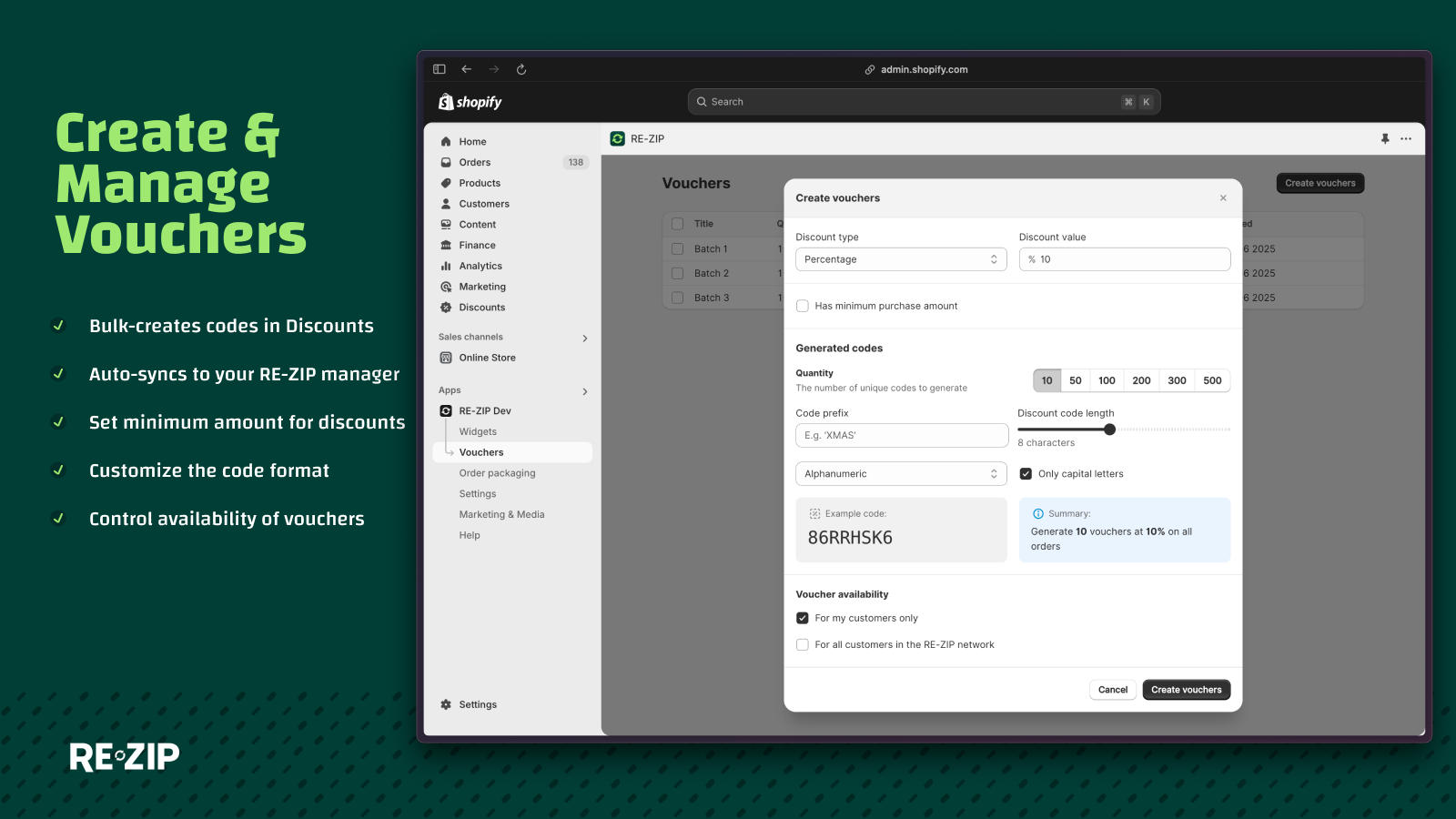Toggle the browser sidebar panel icon
The image size is (1456, 819).
440,69
